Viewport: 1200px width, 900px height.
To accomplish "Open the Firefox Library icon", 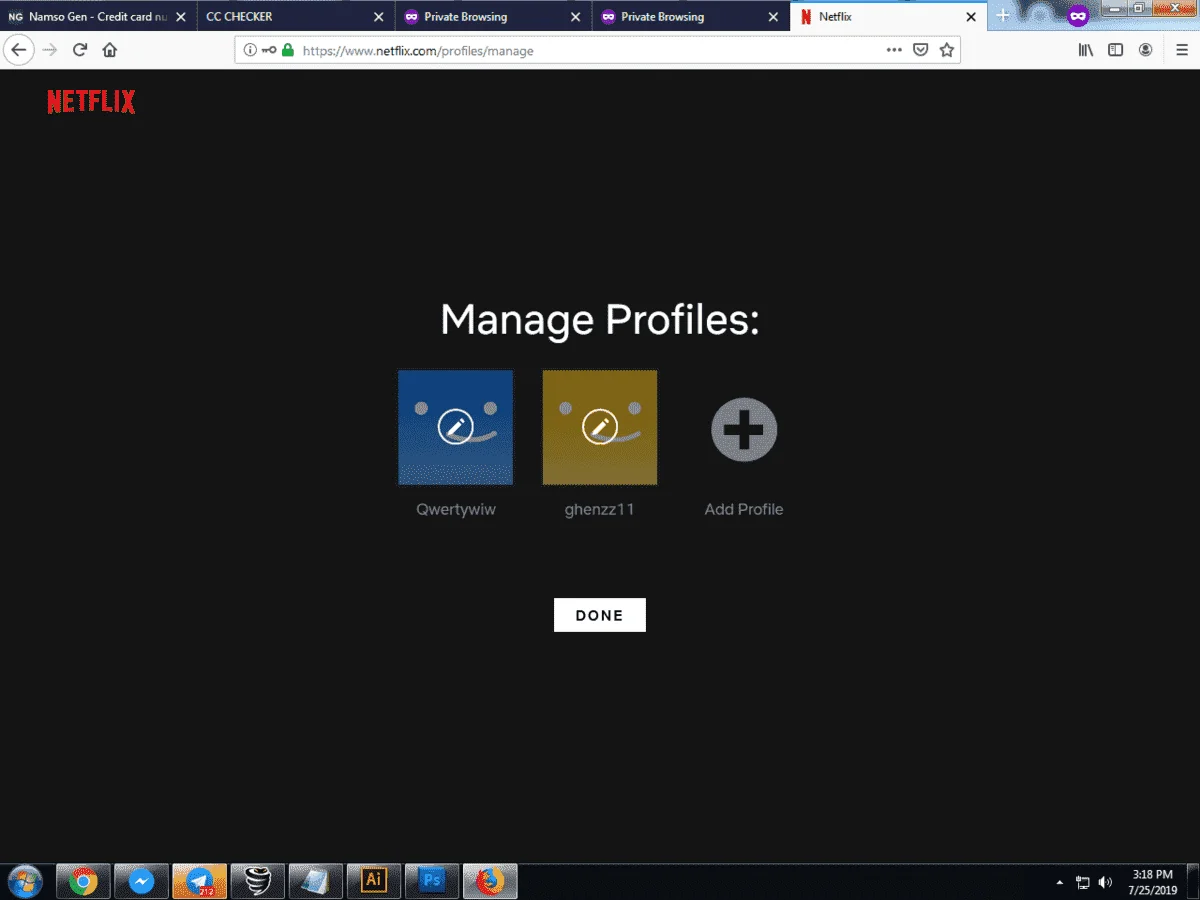I will pos(1086,50).
